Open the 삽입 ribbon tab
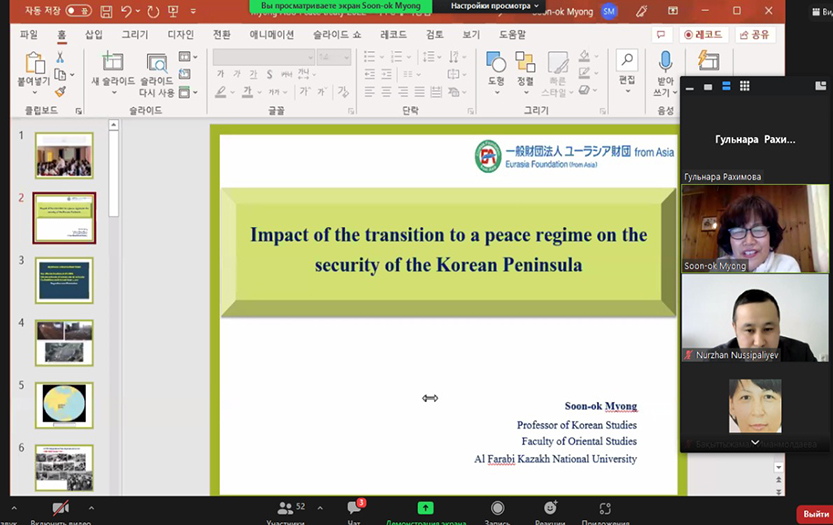Screen dimensions: 833x525 (x=93, y=34)
